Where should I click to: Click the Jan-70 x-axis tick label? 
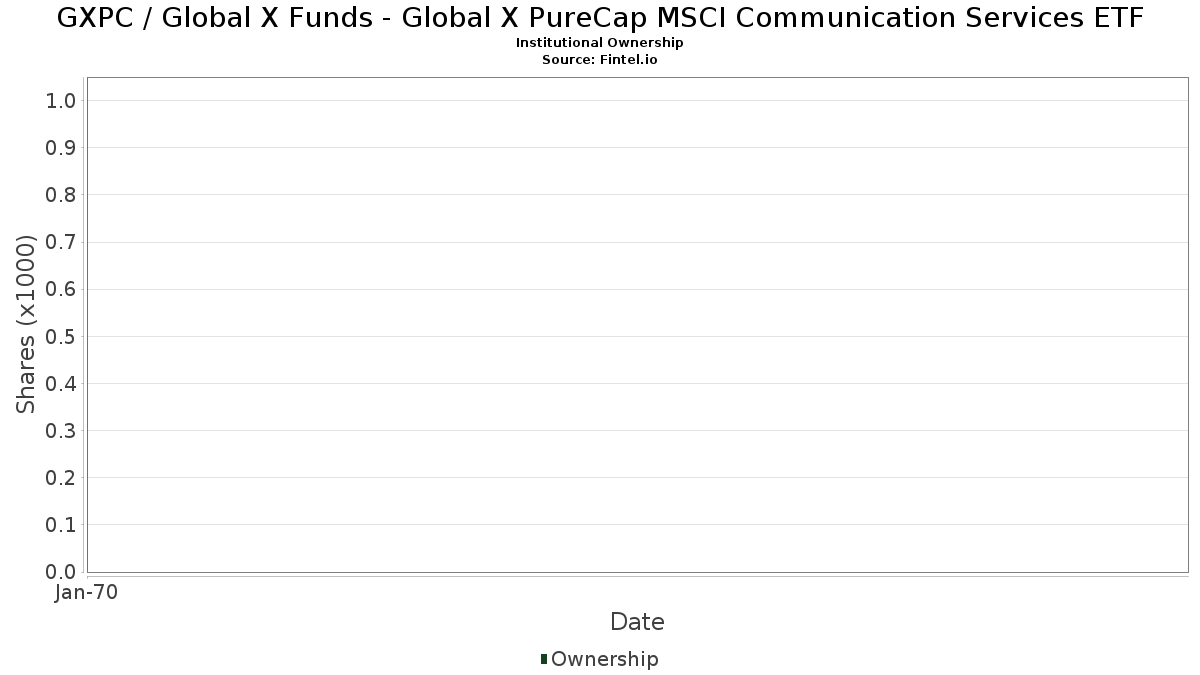tap(87, 593)
